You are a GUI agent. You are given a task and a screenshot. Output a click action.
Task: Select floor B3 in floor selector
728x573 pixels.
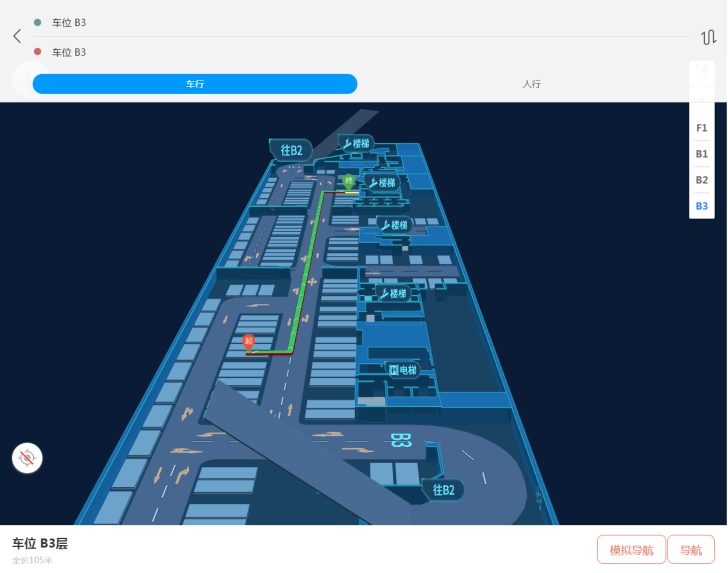tap(701, 206)
